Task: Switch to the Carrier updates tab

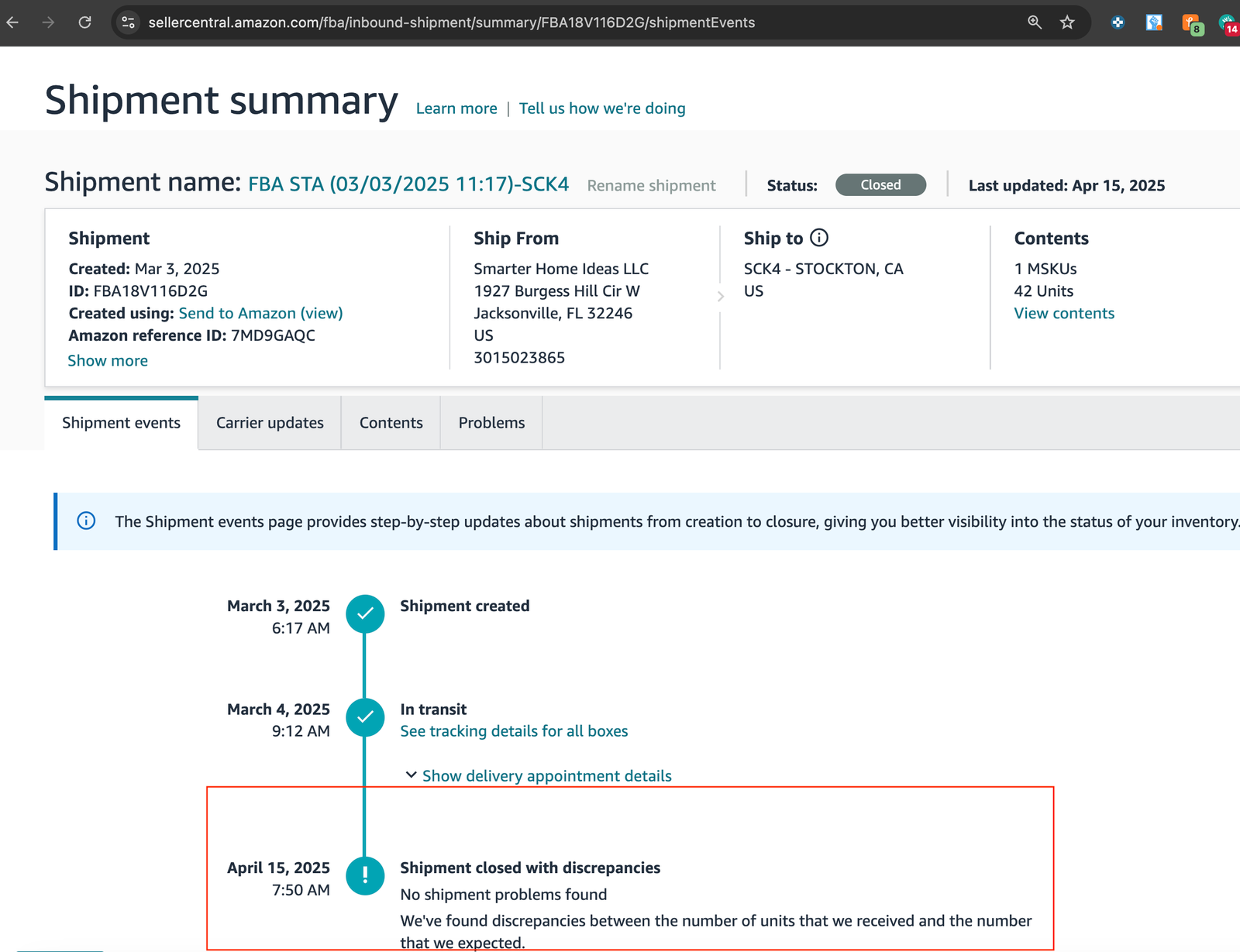Action: click(x=270, y=423)
